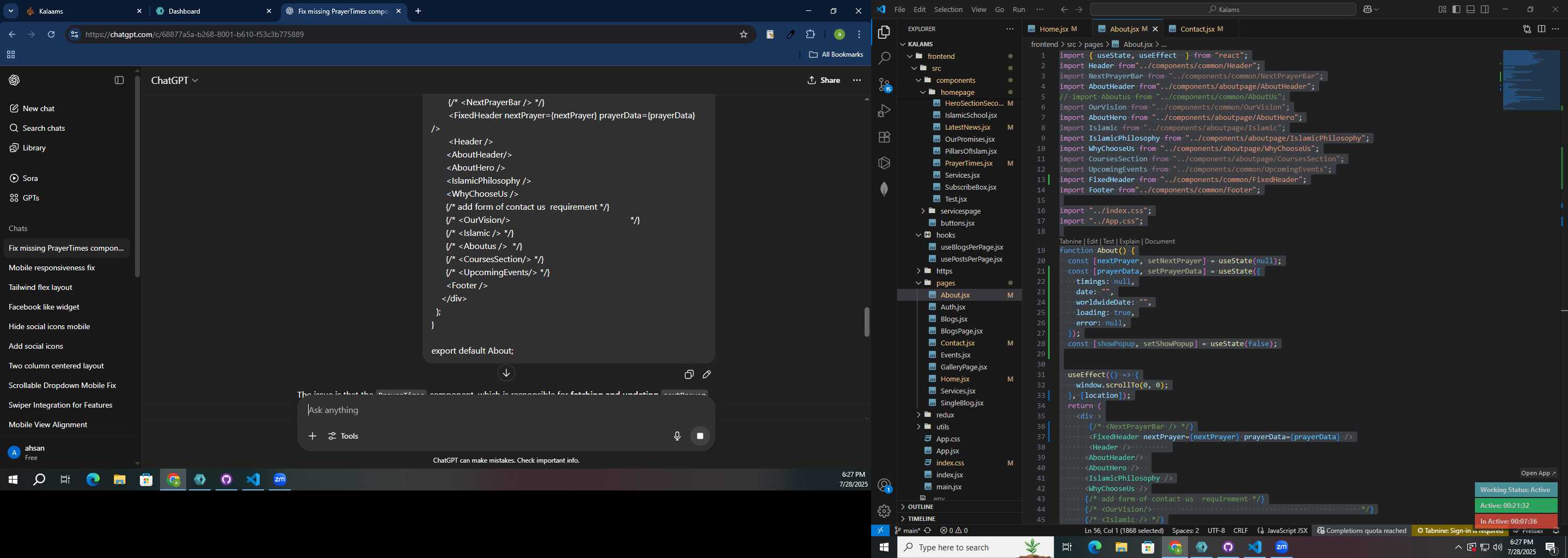Open the File menu in VS Code
Image resolution: width=1568 pixels, height=558 pixels.
pyautogui.click(x=899, y=10)
